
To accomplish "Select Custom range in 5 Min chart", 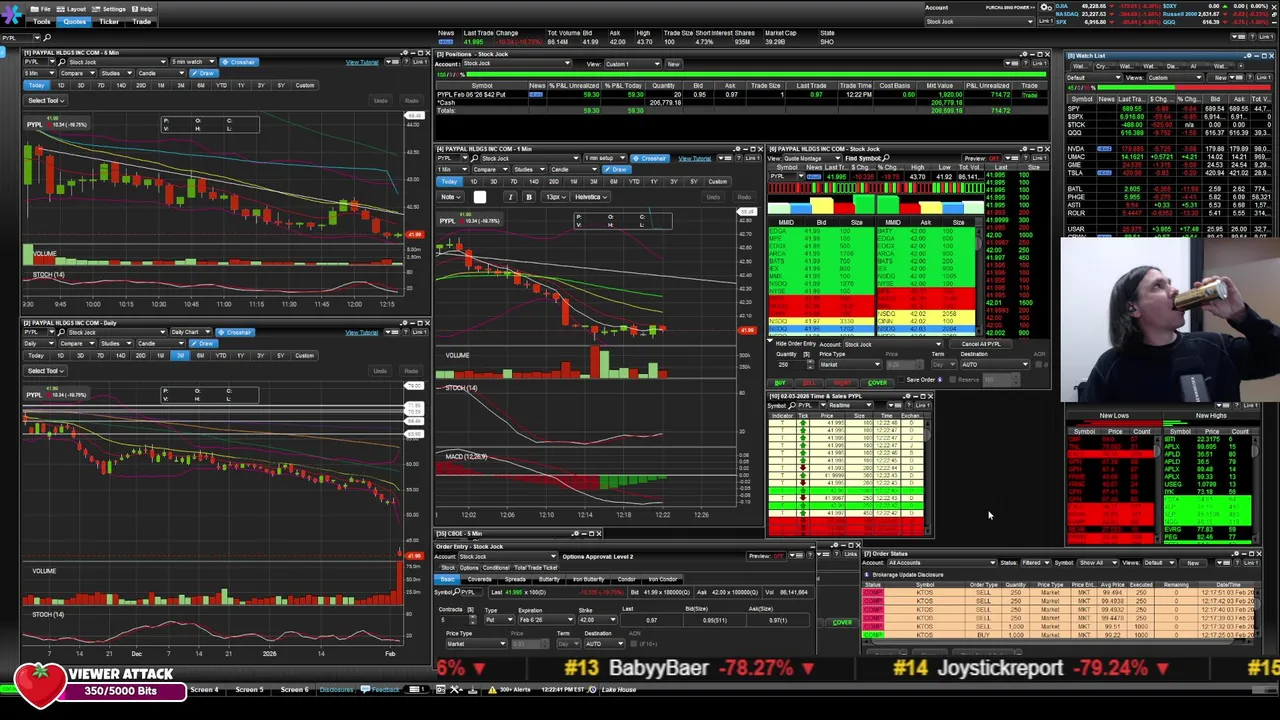I will click(305, 85).
